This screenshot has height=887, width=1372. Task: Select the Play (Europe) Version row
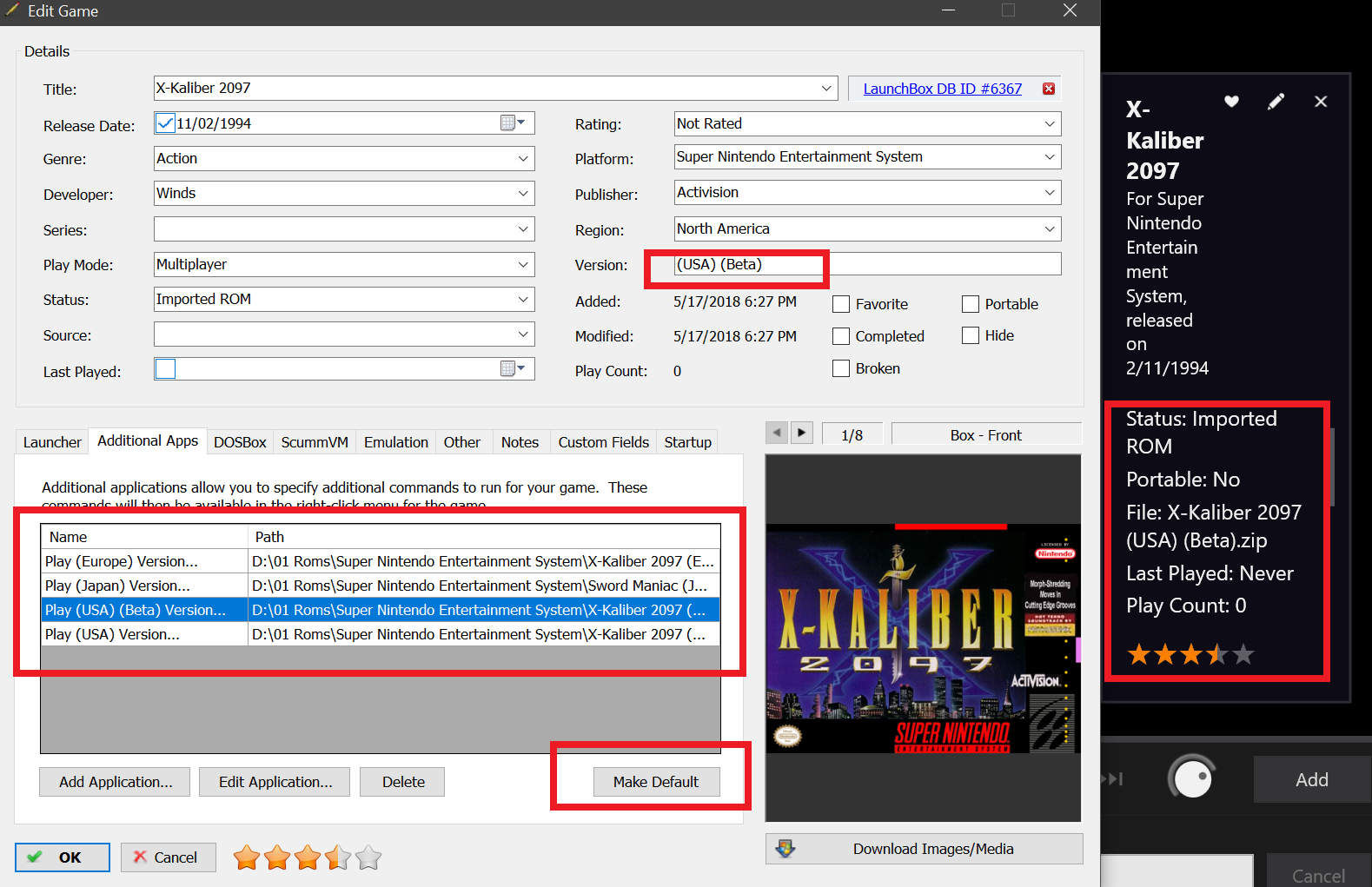click(x=381, y=561)
